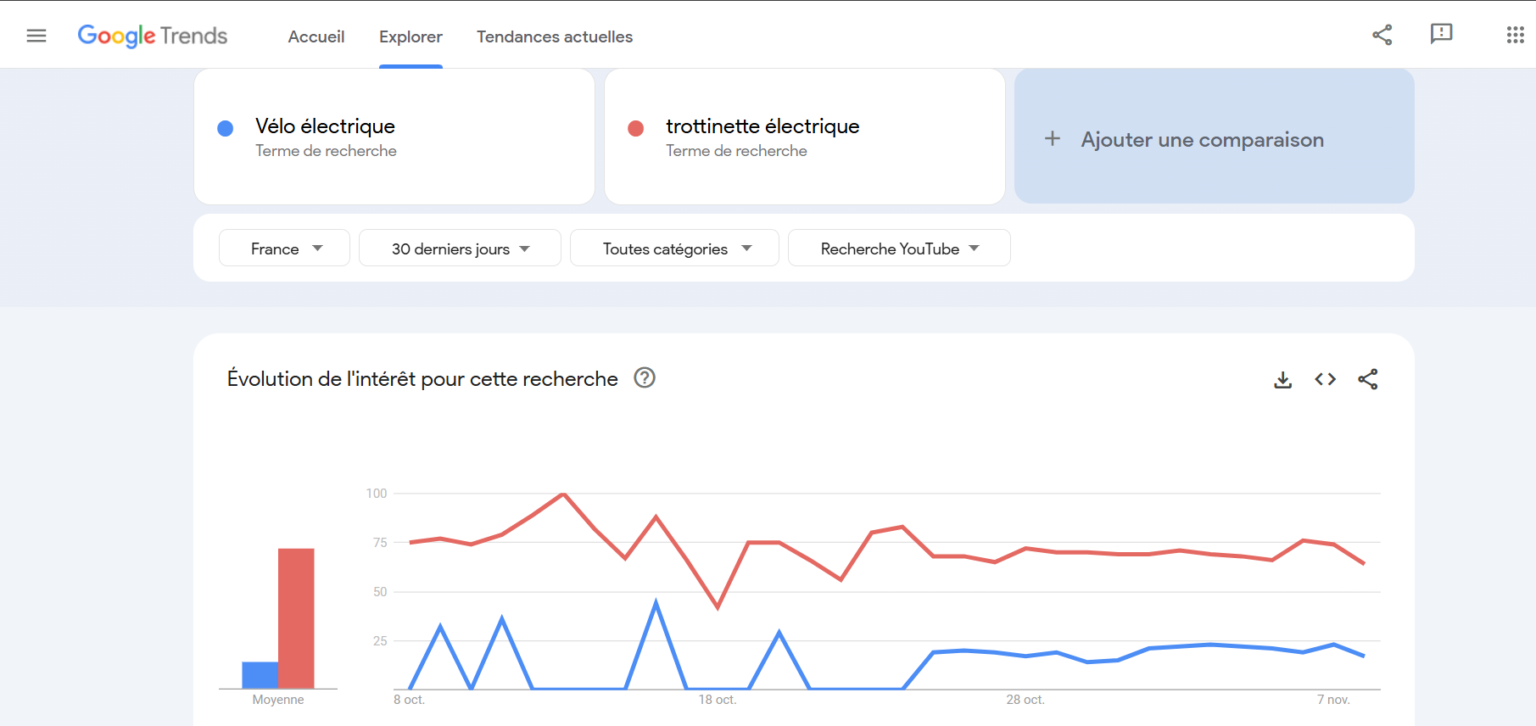Click the Google Trends logo
1536x726 pixels.
[x=152, y=35]
